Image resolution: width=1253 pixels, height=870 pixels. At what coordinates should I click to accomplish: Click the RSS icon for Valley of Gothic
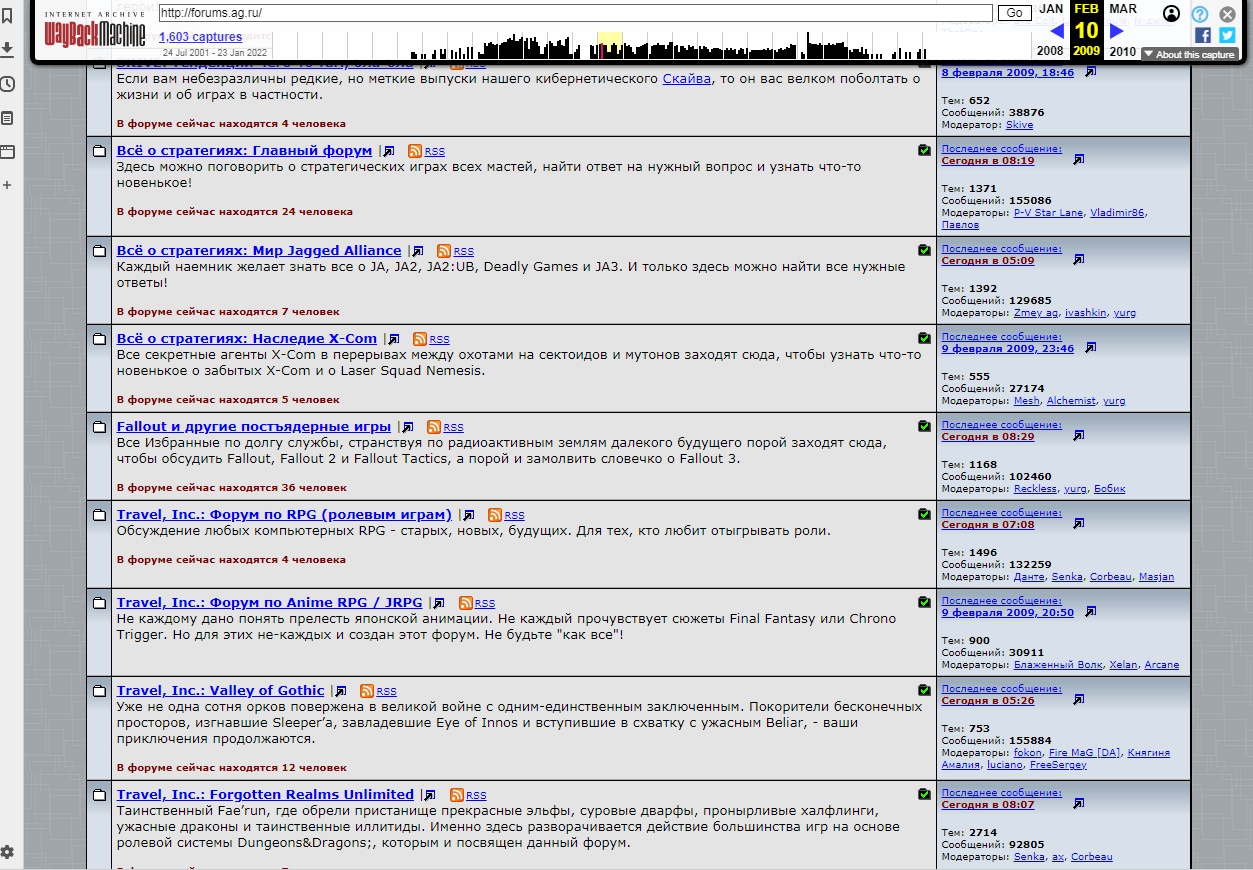[367, 691]
